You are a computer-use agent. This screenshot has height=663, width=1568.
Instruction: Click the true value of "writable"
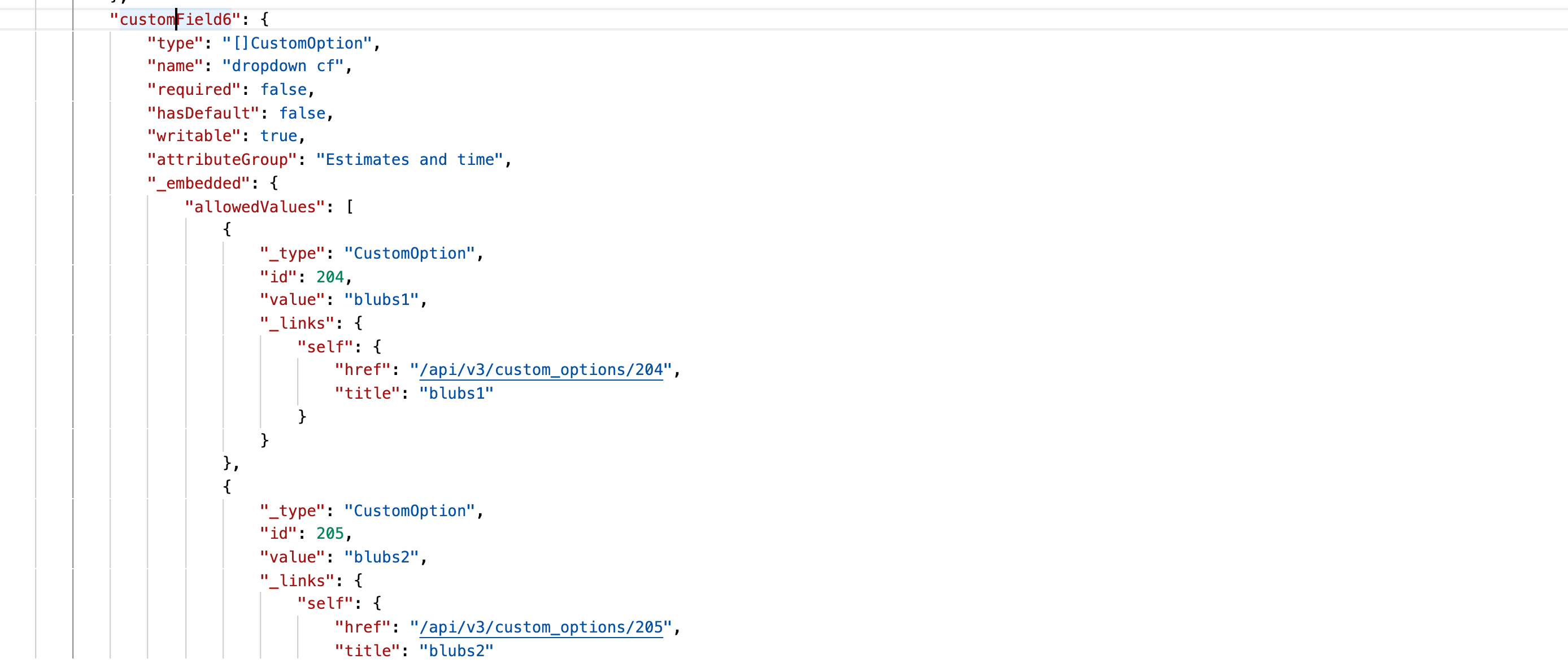[279, 136]
